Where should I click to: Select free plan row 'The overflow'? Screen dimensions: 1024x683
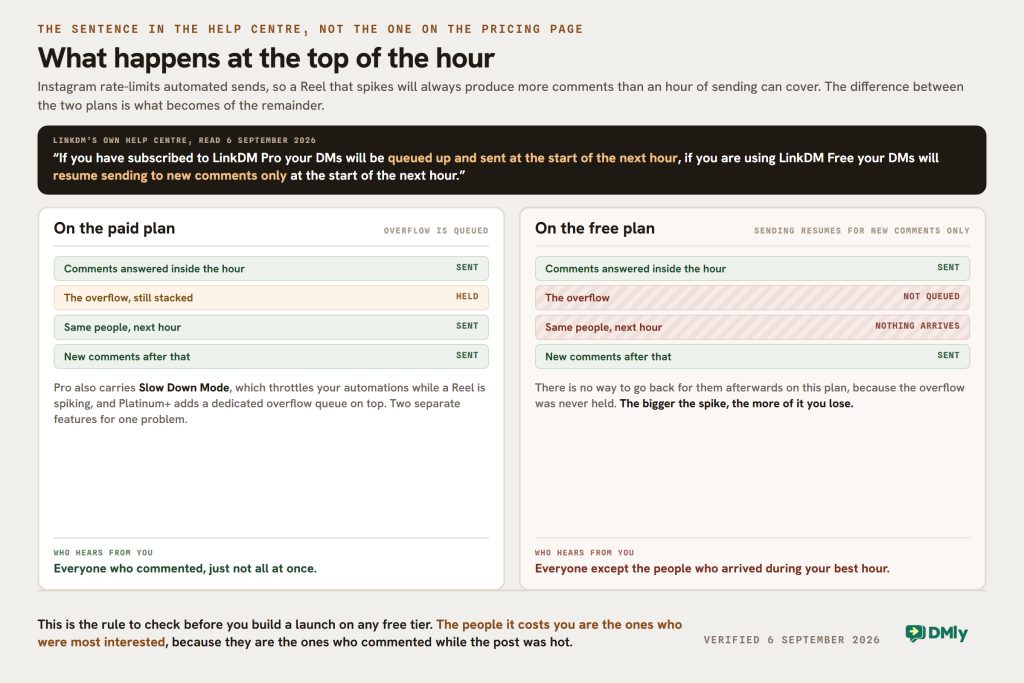point(752,298)
